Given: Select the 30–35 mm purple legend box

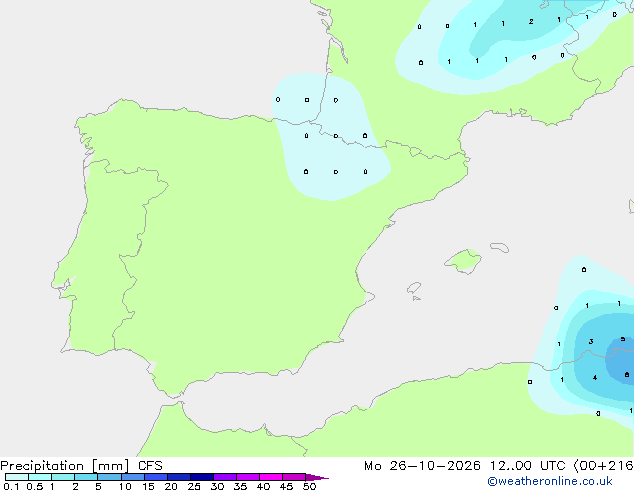Looking at the screenshot, I should click(x=225, y=477).
